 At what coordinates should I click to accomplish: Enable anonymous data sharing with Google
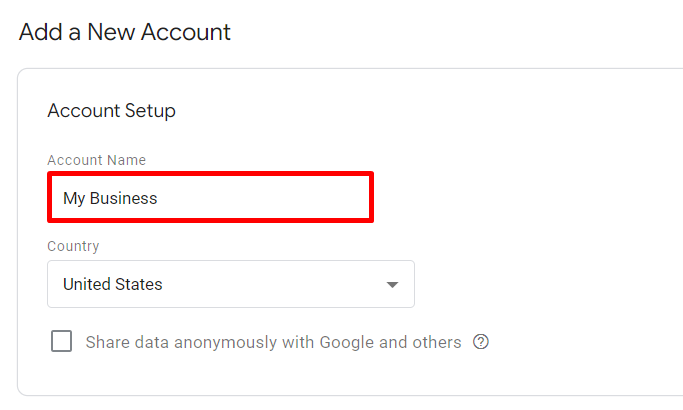tap(61, 341)
